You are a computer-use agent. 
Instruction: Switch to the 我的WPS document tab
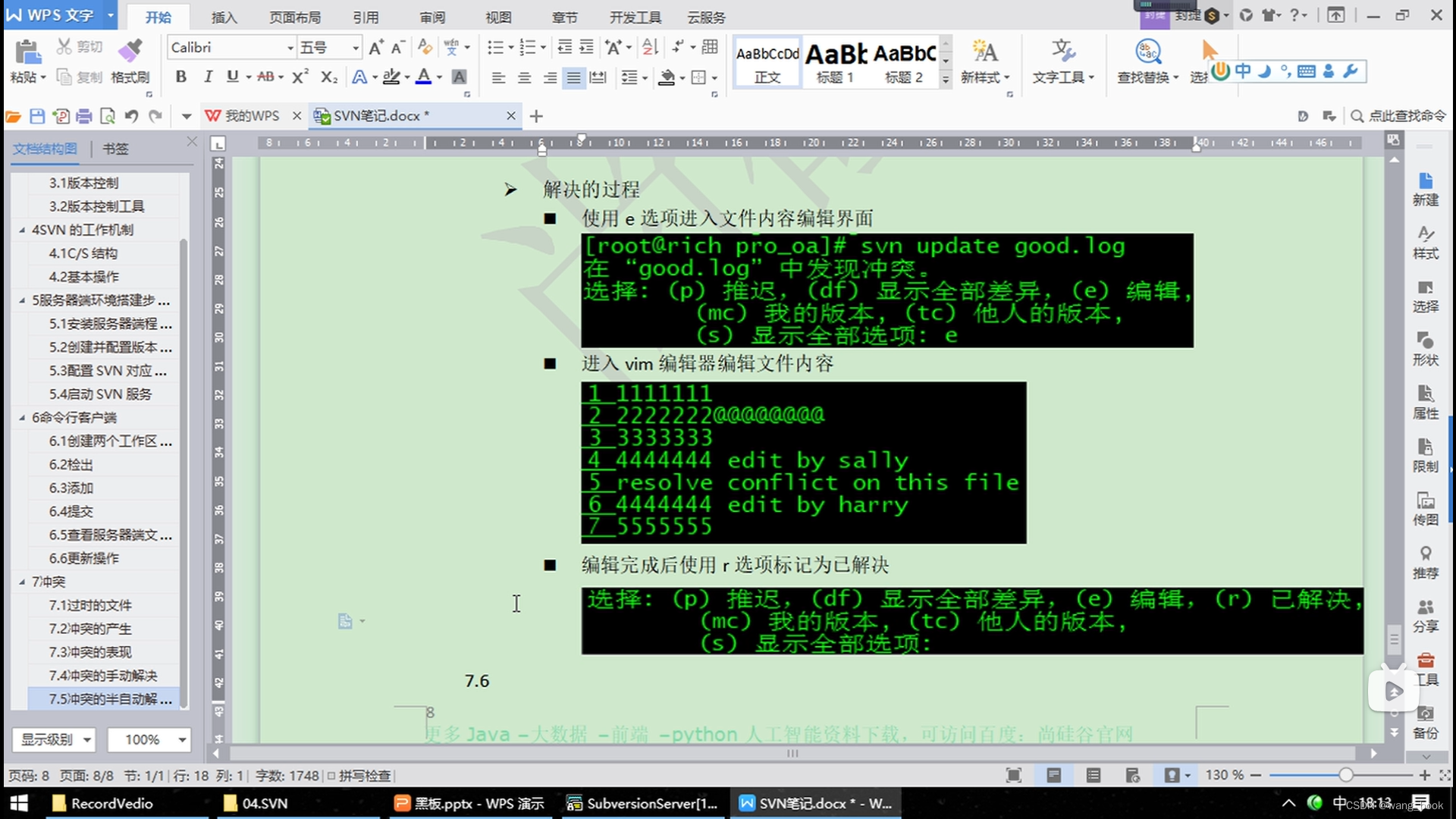click(252, 116)
